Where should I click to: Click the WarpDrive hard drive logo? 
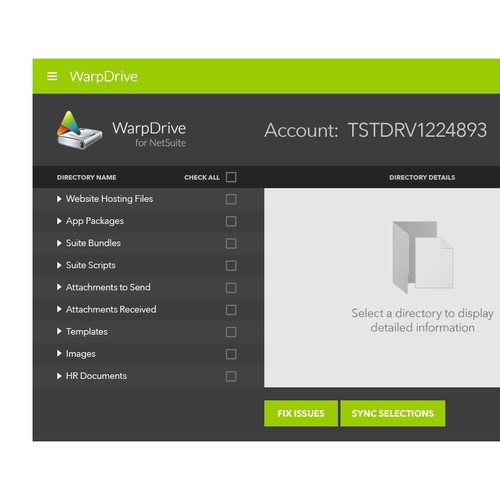[79, 130]
